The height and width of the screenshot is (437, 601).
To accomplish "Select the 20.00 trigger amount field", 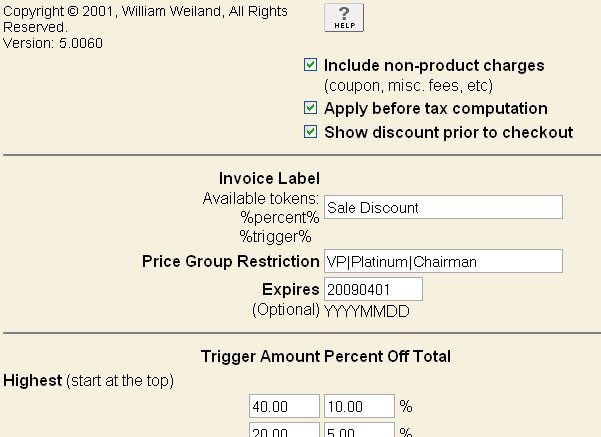I will pos(283,431).
